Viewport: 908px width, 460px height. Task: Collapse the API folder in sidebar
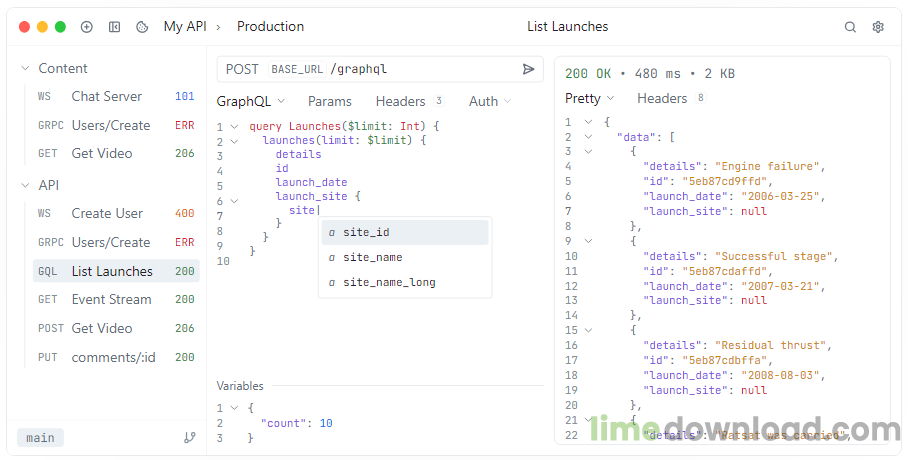[x=26, y=185]
